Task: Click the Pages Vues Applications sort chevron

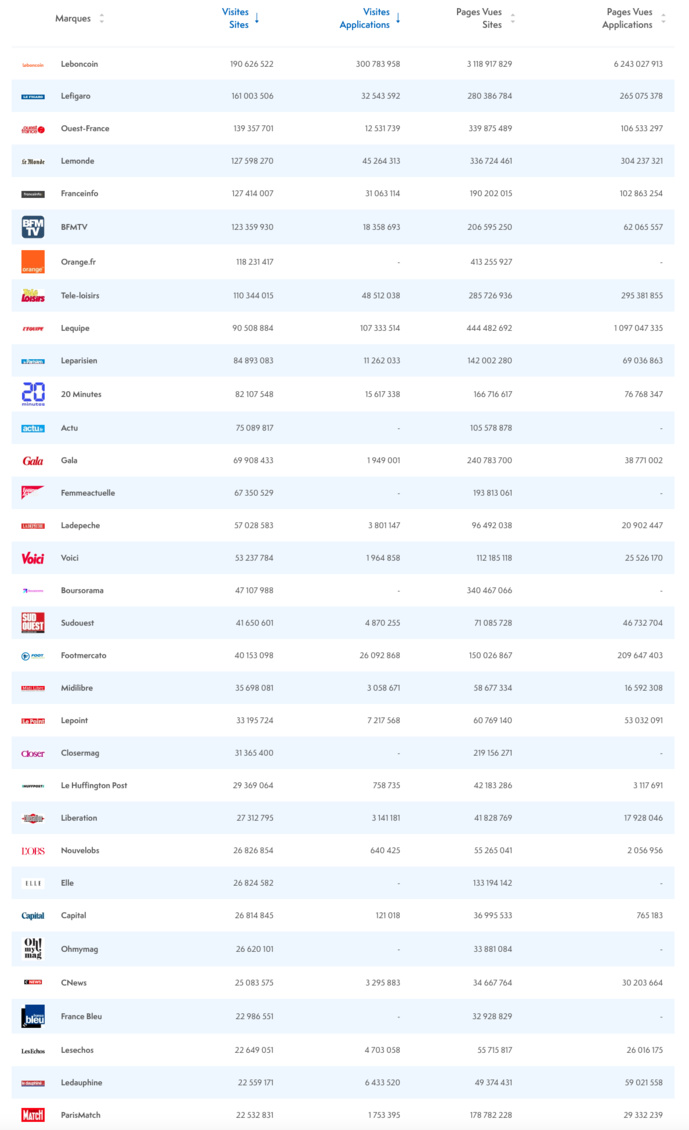Action: coord(661,17)
